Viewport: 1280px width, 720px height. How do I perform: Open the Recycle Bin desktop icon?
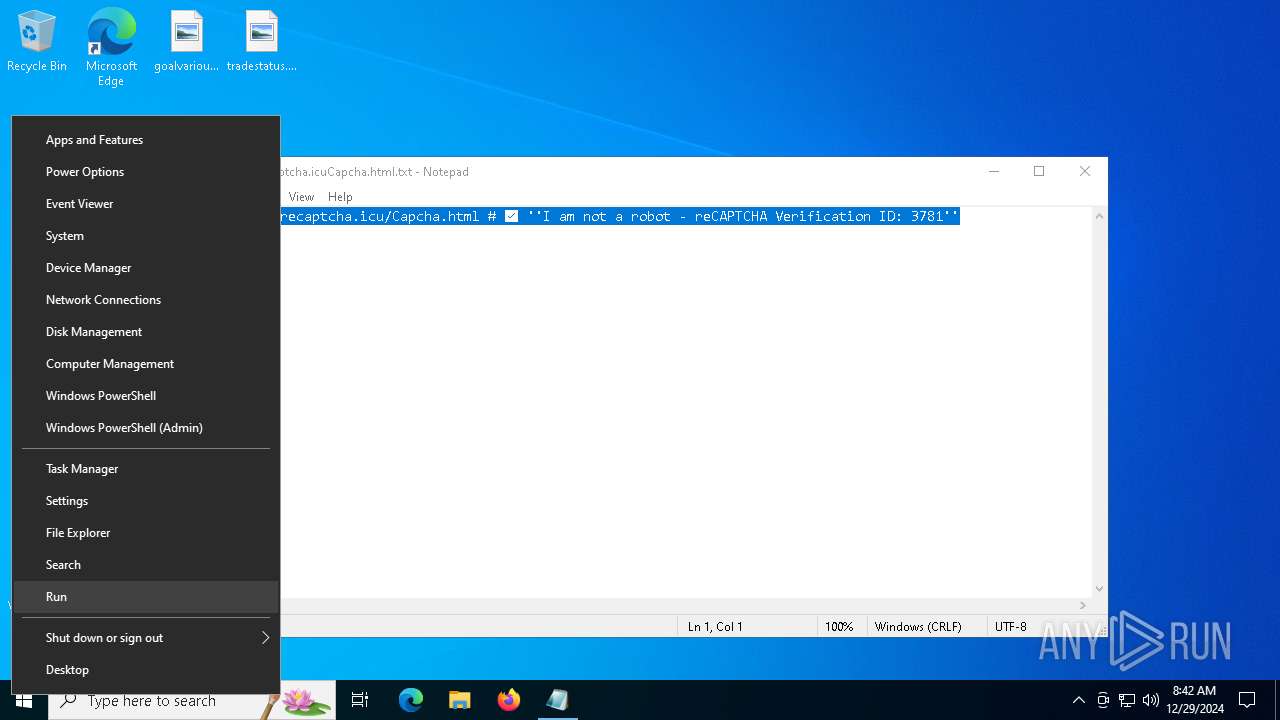click(x=37, y=42)
